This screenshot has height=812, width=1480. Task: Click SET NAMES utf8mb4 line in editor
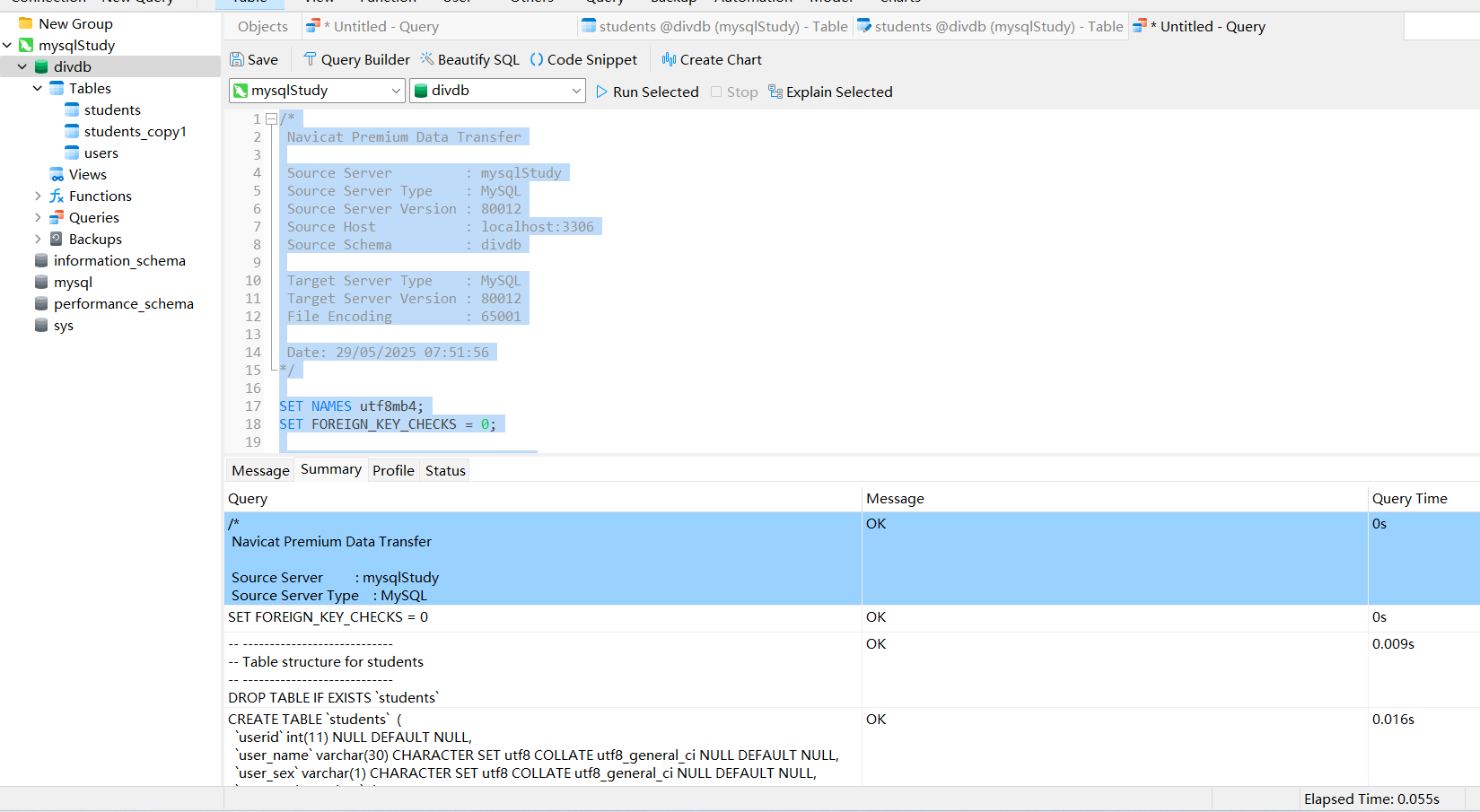(x=351, y=406)
